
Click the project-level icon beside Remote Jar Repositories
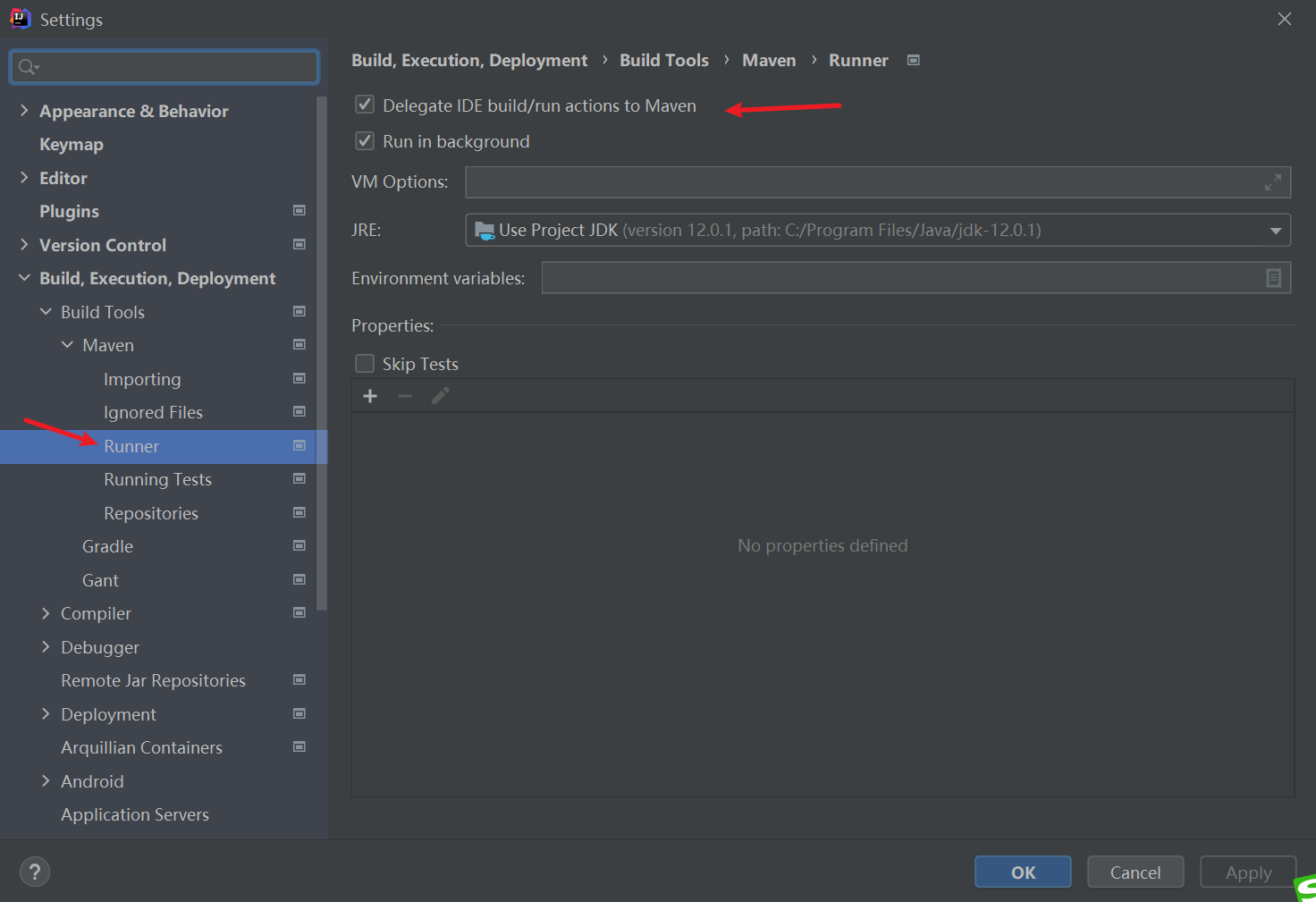click(299, 679)
